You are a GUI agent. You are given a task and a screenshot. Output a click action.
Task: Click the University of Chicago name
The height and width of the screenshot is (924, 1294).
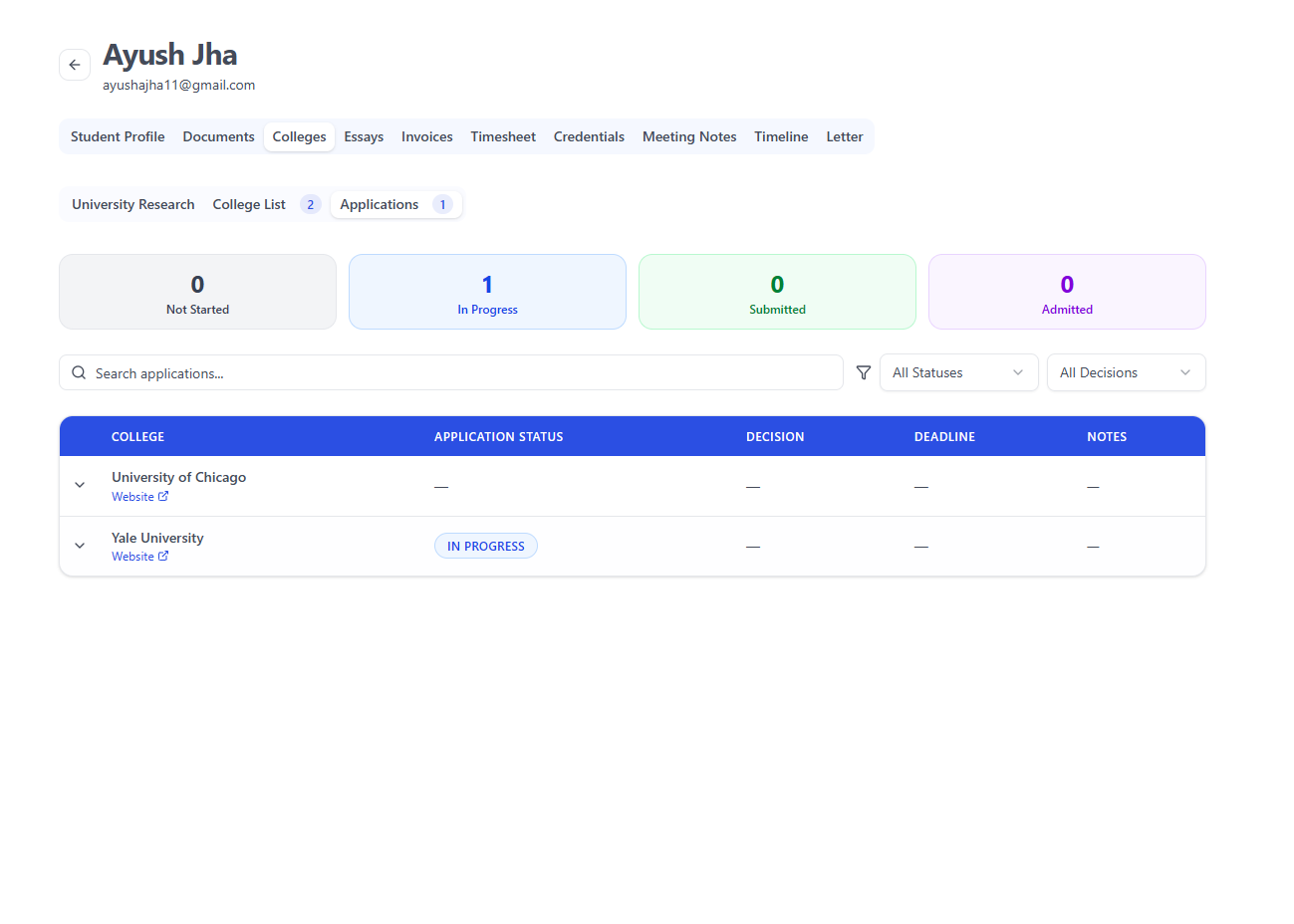tap(178, 477)
